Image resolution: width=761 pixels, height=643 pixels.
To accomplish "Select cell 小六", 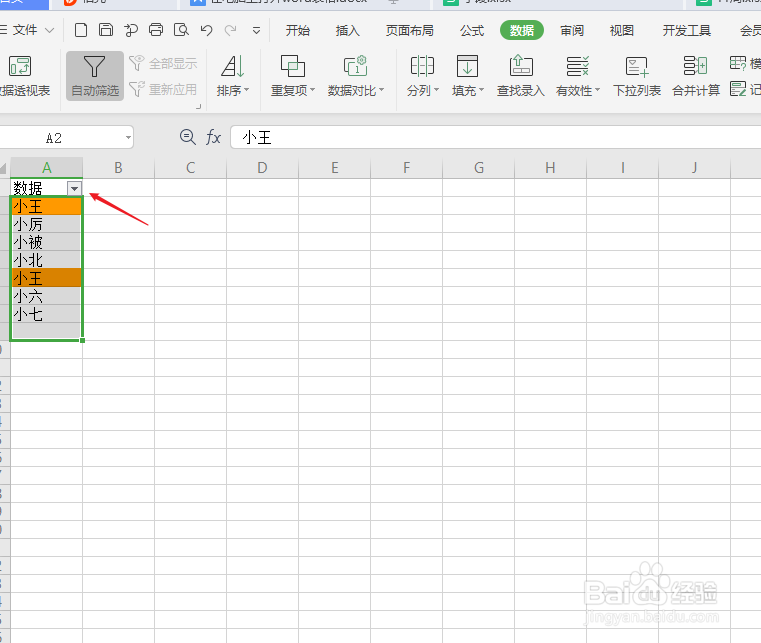I will pos(47,296).
